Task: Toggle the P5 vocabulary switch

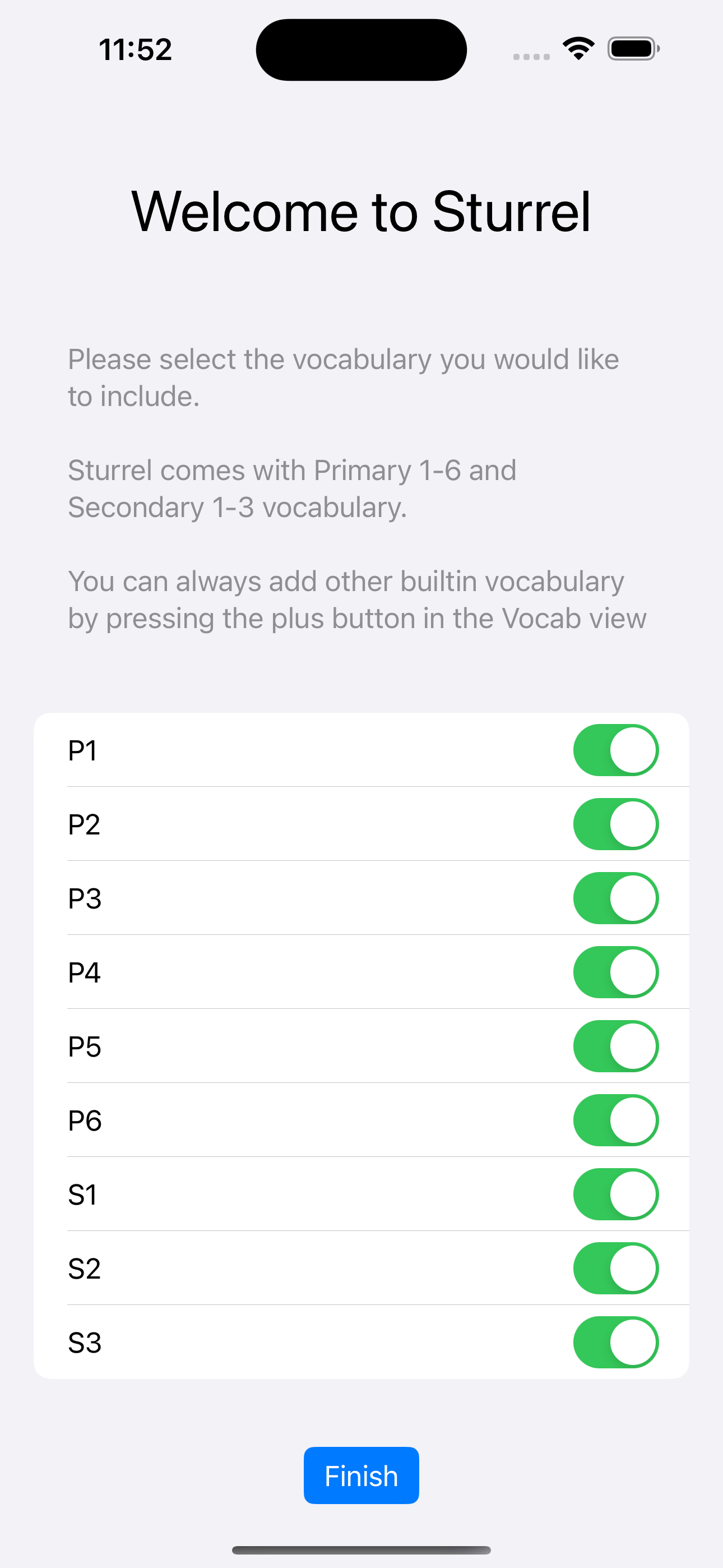Action: click(615, 1046)
